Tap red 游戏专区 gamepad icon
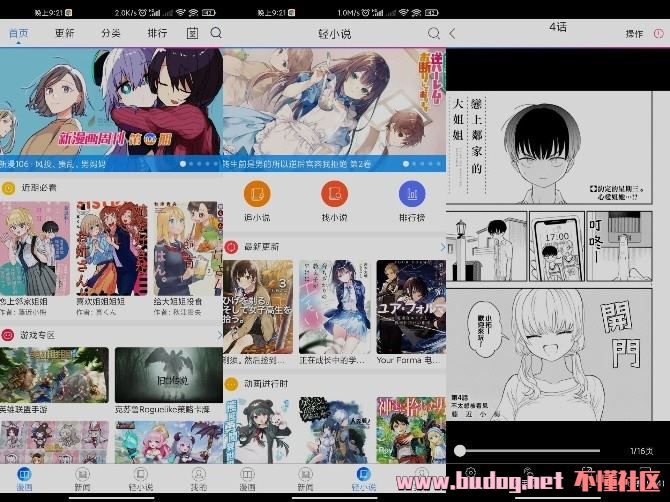The image size is (670, 502). [8, 335]
